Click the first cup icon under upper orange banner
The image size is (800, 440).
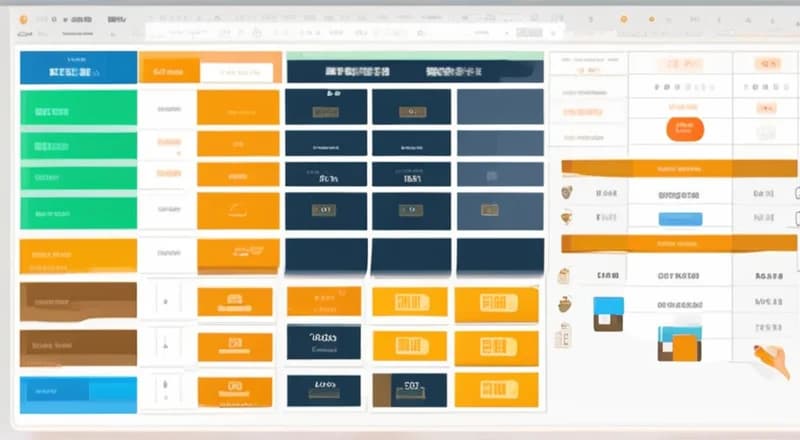567,191
